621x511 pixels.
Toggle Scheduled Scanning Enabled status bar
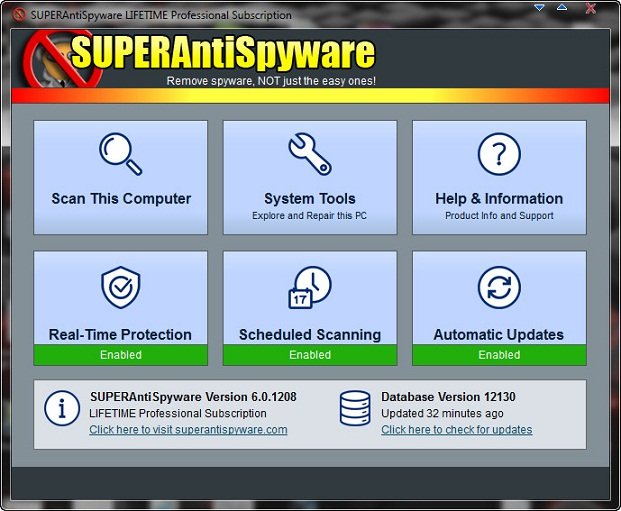(x=310, y=355)
